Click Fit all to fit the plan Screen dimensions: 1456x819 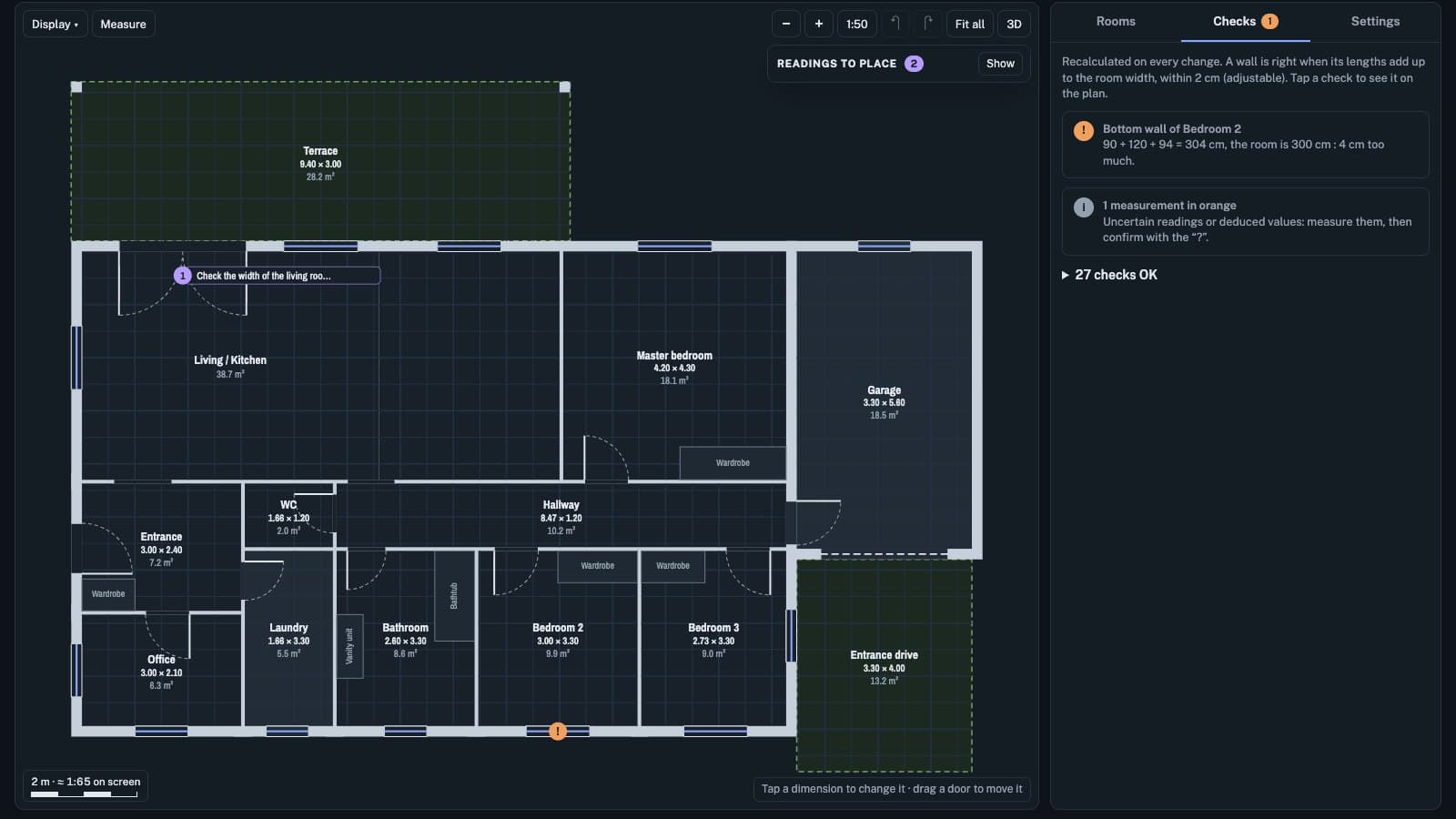point(970,25)
